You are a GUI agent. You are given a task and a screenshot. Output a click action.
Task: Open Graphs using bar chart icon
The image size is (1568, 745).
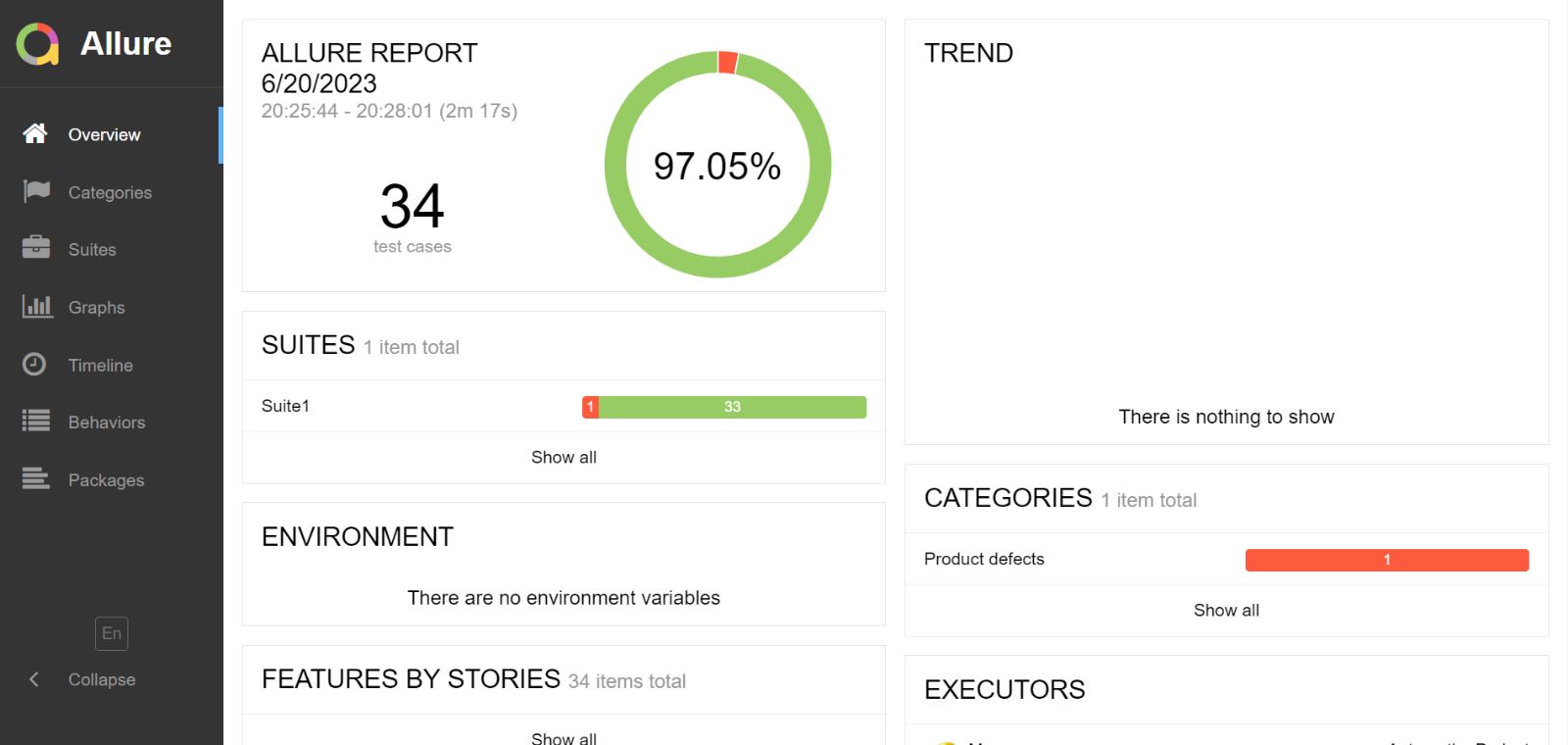point(36,306)
